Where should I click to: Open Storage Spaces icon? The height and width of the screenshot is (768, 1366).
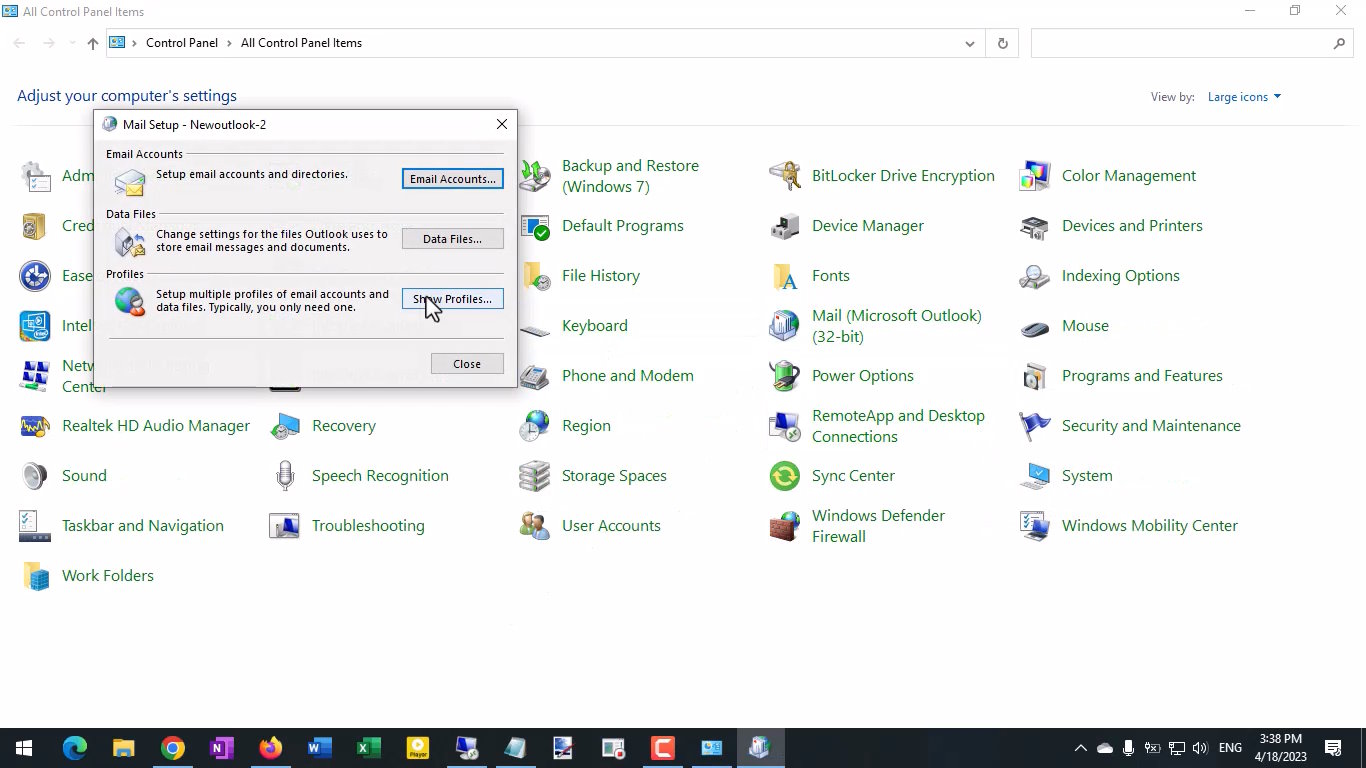click(x=535, y=476)
